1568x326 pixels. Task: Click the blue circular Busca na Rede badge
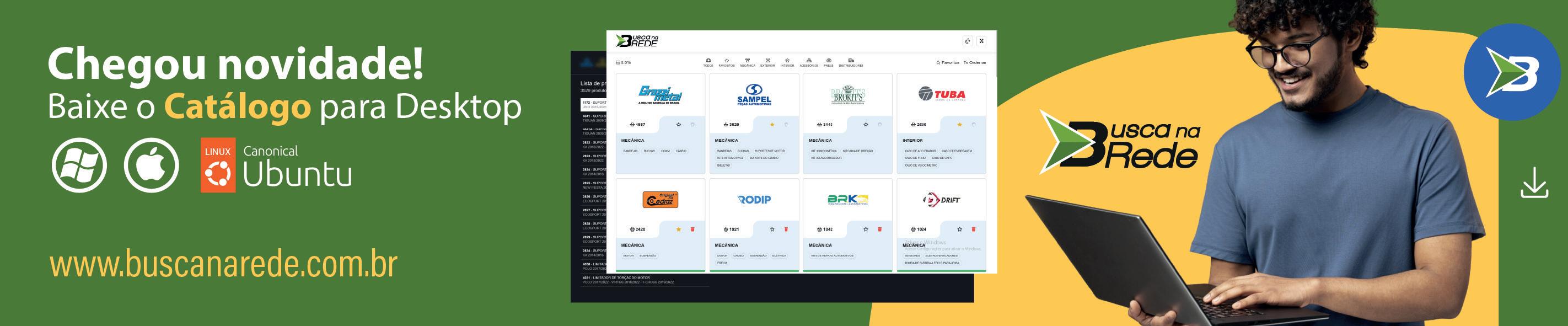click(x=1512, y=72)
